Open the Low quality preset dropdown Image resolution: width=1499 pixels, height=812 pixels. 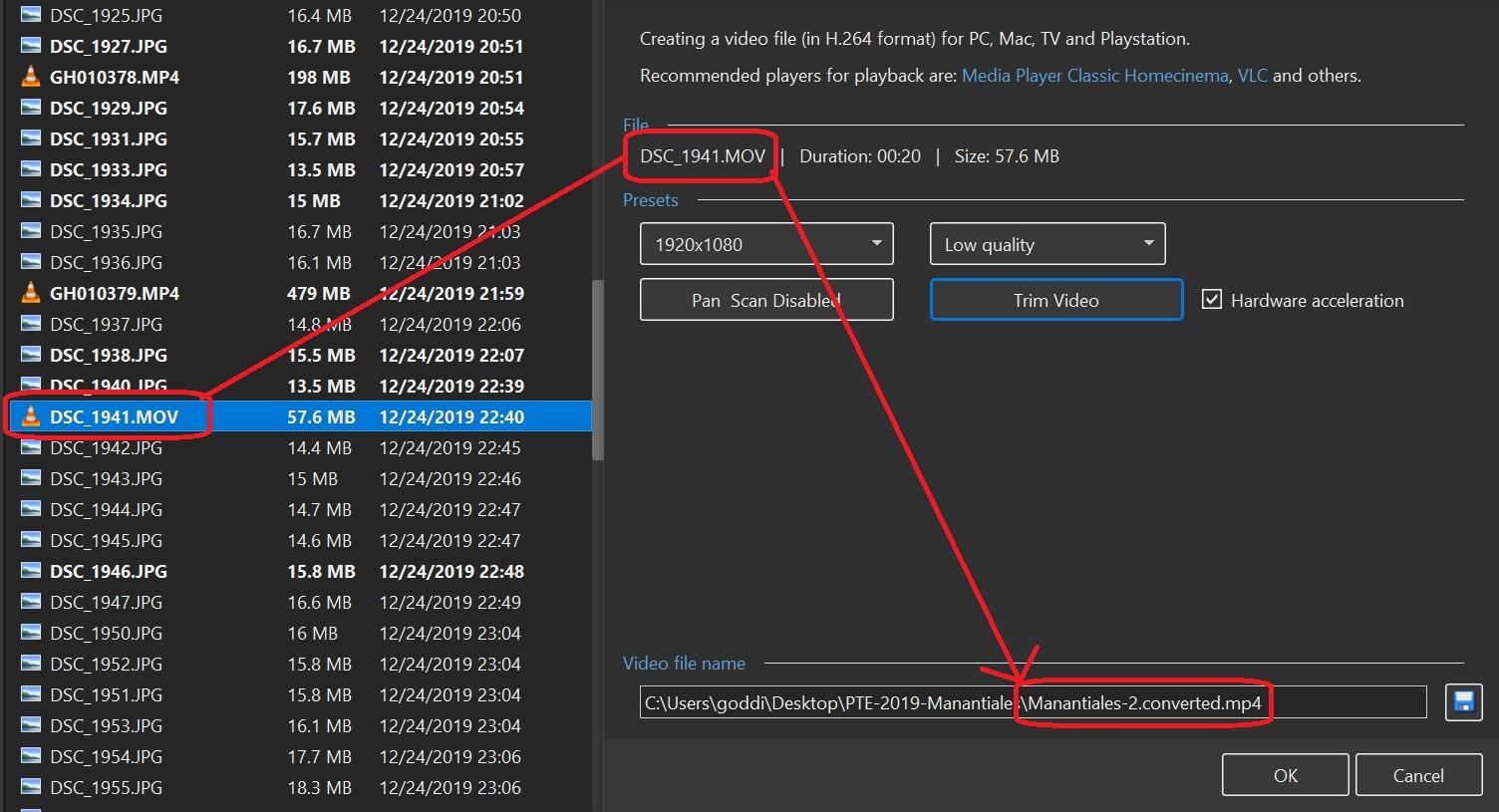(x=1047, y=244)
